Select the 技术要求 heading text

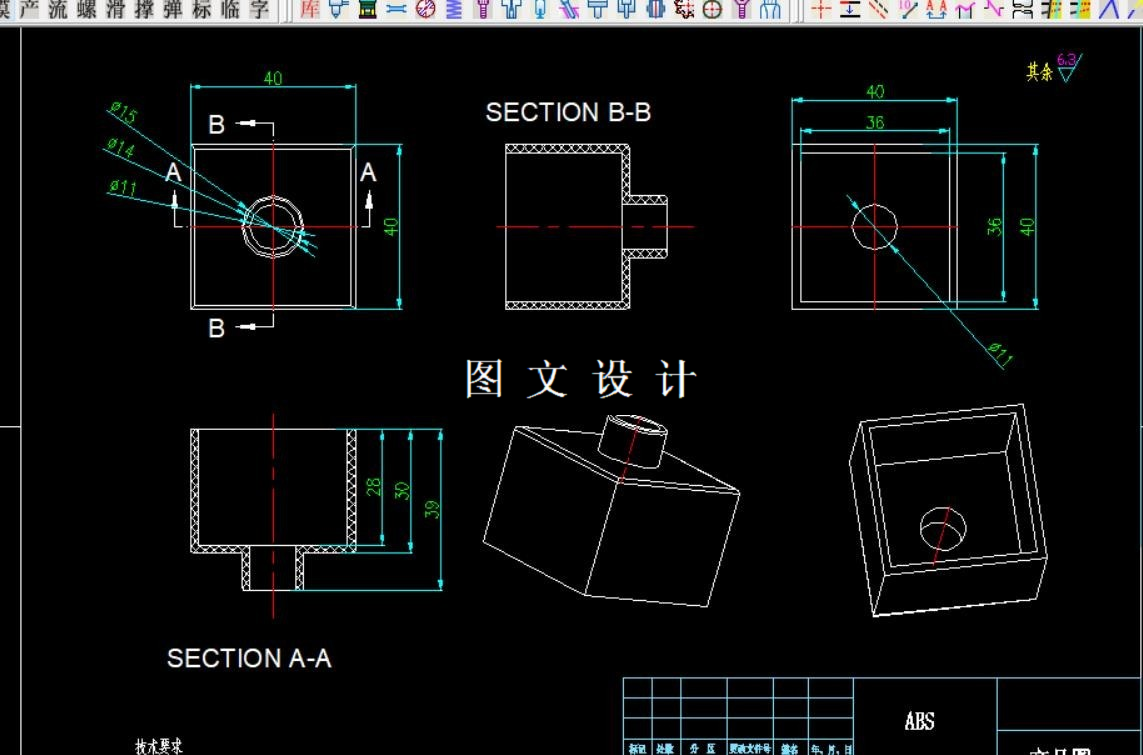(x=158, y=747)
